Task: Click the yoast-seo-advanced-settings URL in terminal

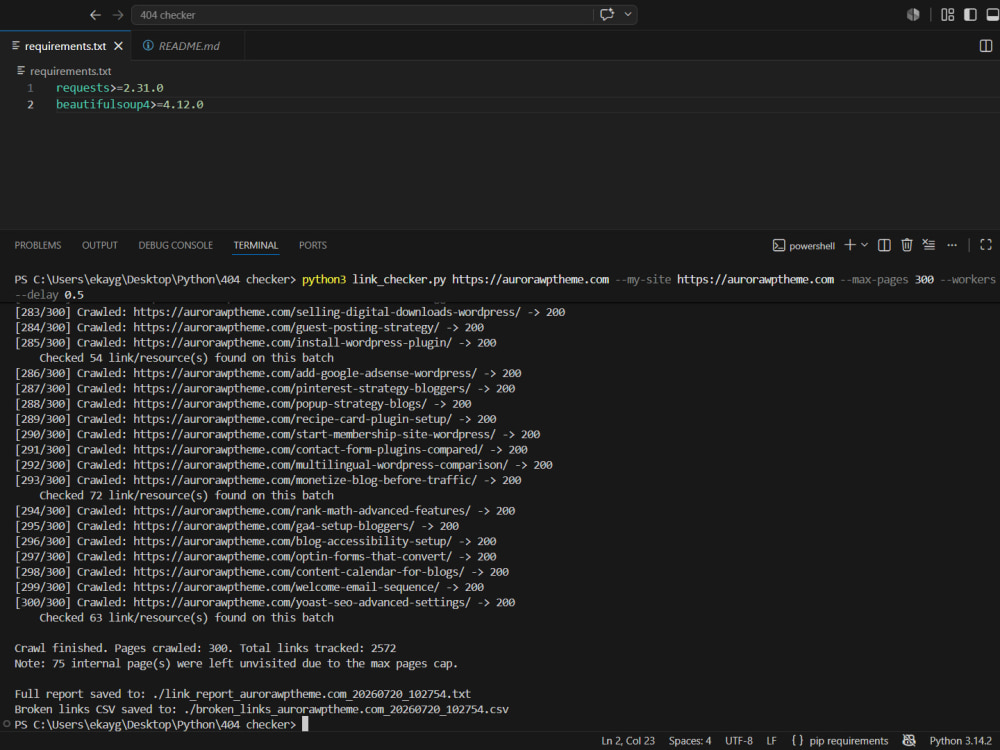Action: 302,602
